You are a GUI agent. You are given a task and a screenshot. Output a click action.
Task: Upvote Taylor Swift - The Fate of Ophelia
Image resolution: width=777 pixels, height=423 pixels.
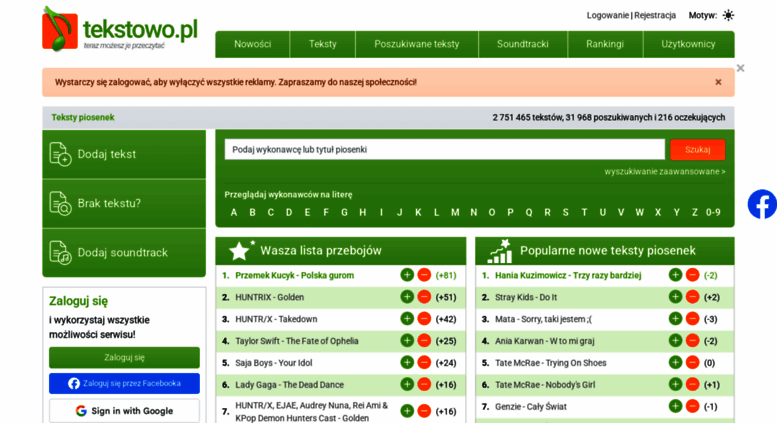point(407,341)
